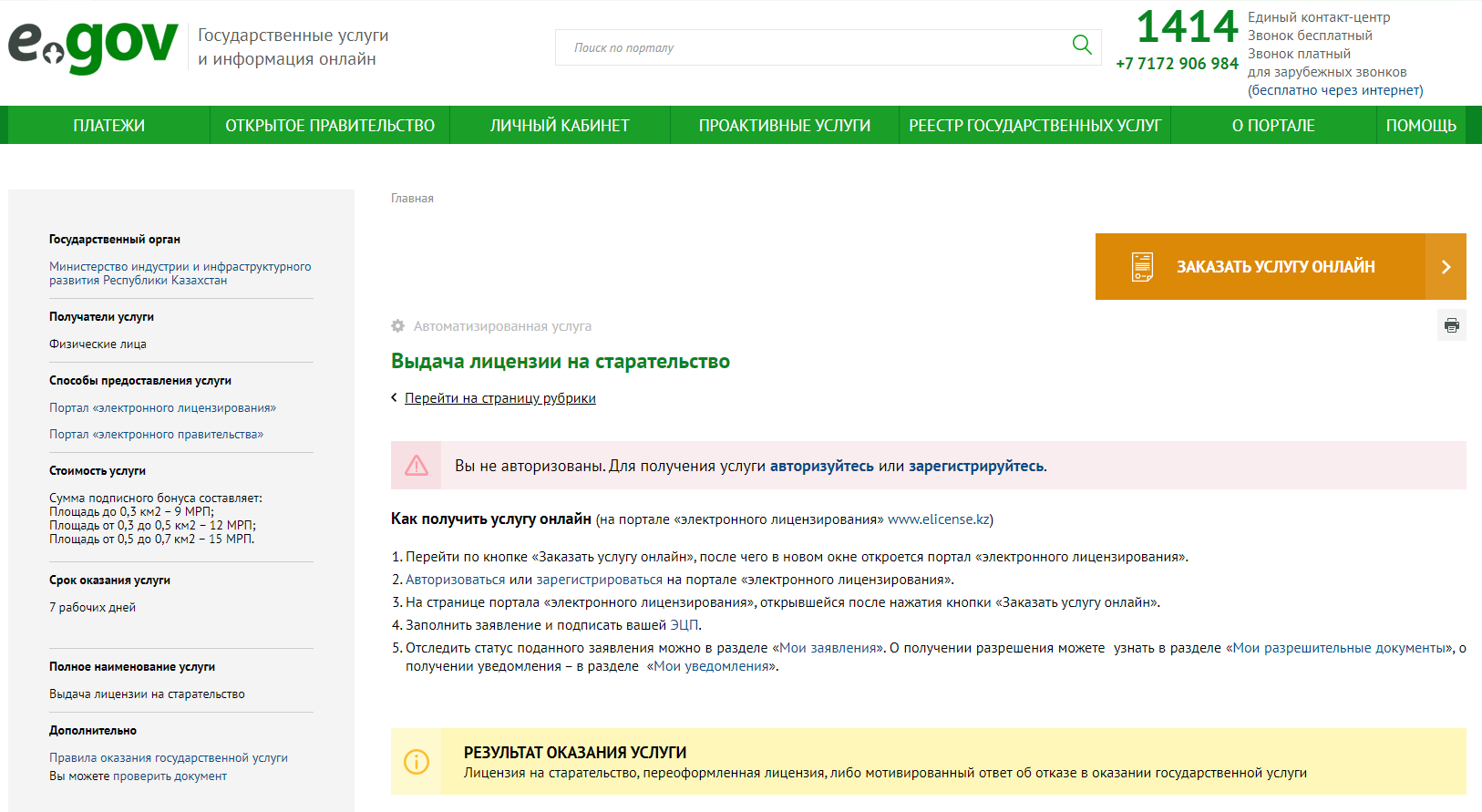Viewport: 1482px width, 812px height.
Task: Open РЕЕСТР ГОСУДАРСТВЕННЫХ УСЛУГ menu
Action: [1035, 126]
